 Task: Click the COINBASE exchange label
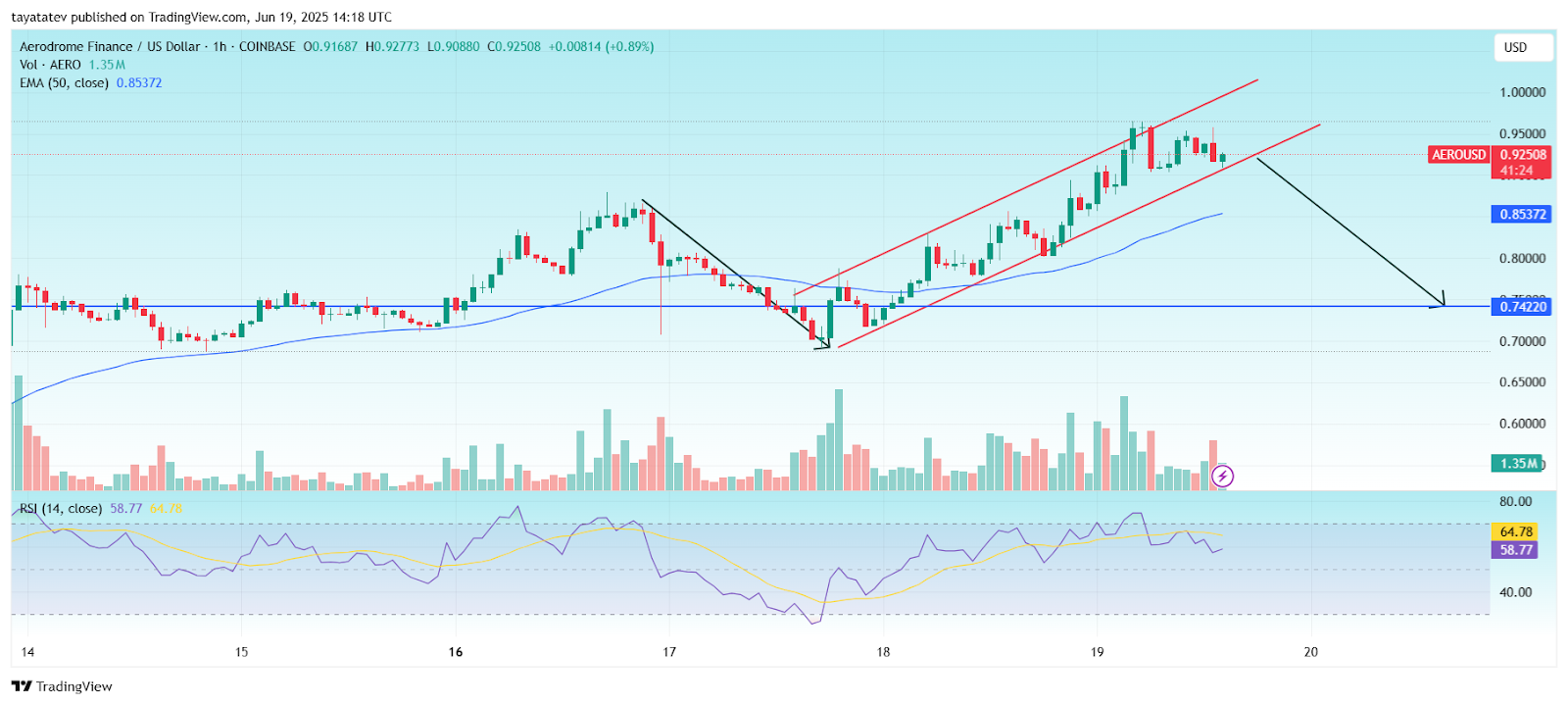click(x=267, y=46)
